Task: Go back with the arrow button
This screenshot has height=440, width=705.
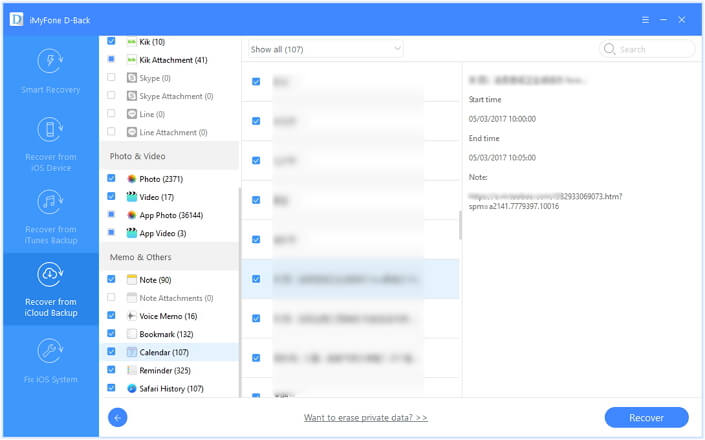Action: tap(118, 418)
